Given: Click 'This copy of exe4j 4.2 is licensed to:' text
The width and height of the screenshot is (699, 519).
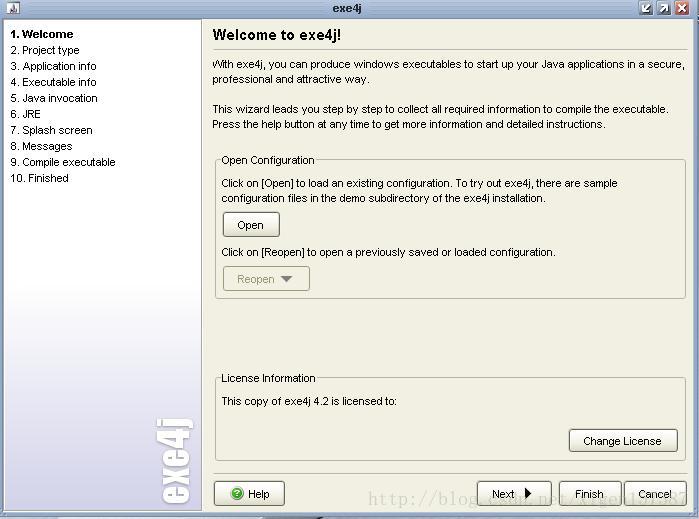Looking at the screenshot, I should [309, 401].
